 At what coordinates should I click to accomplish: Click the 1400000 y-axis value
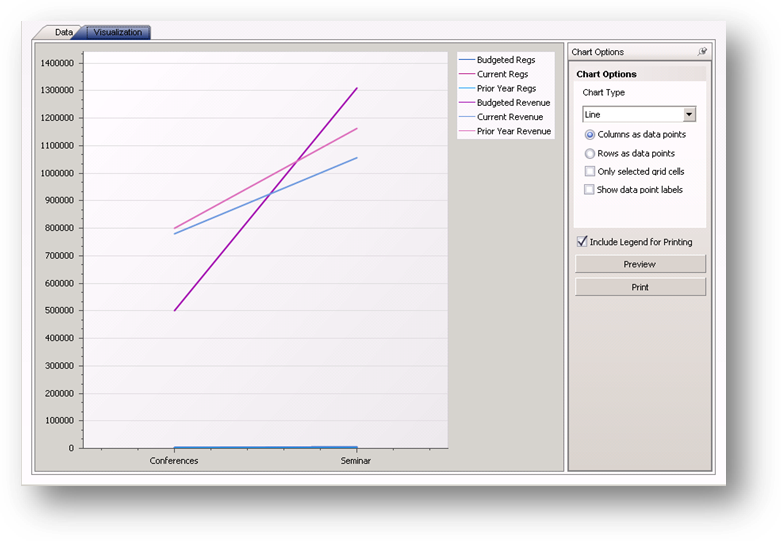pos(57,63)
